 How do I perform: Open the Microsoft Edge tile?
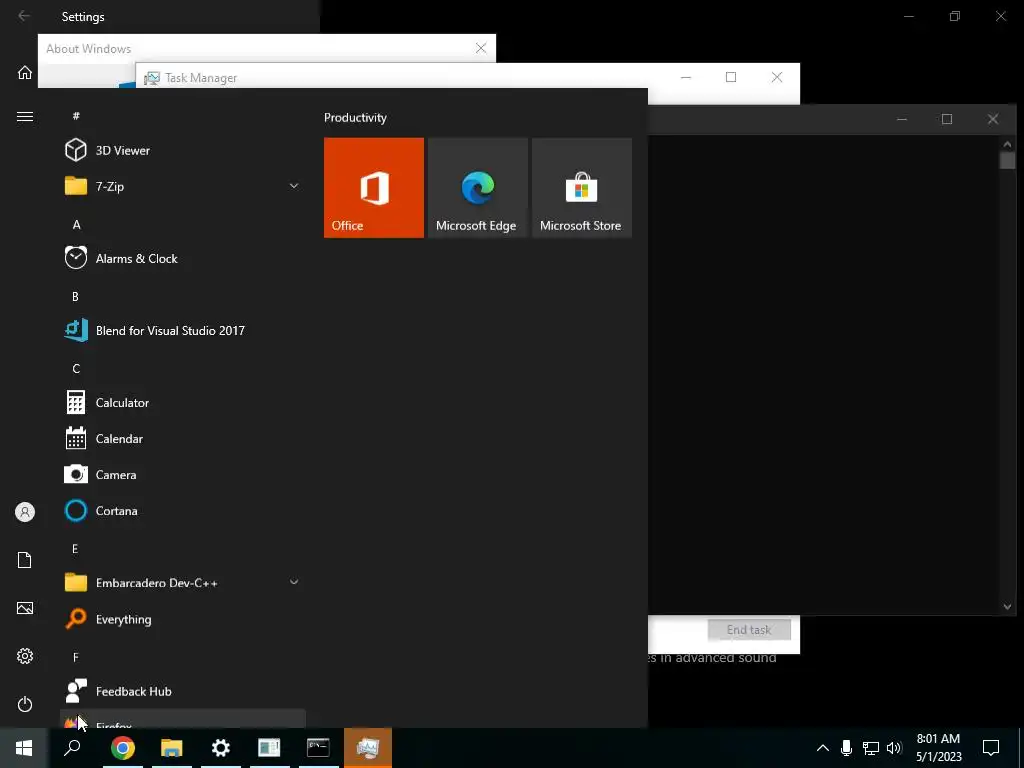(x=477, y=187)
